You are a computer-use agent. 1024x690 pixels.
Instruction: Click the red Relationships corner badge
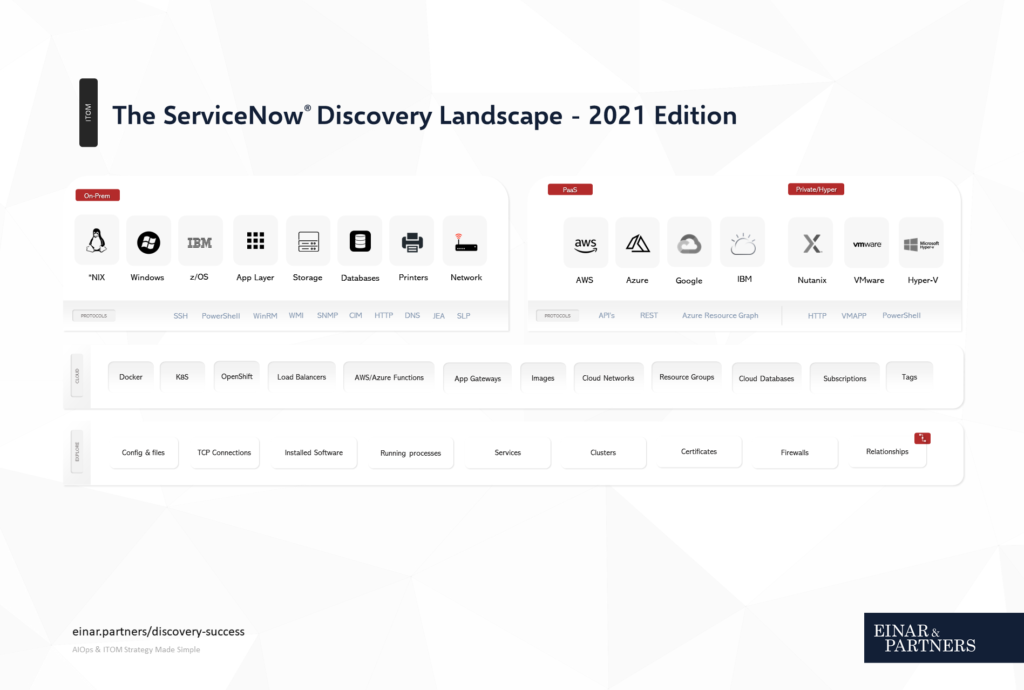click(x=921, y=438)
